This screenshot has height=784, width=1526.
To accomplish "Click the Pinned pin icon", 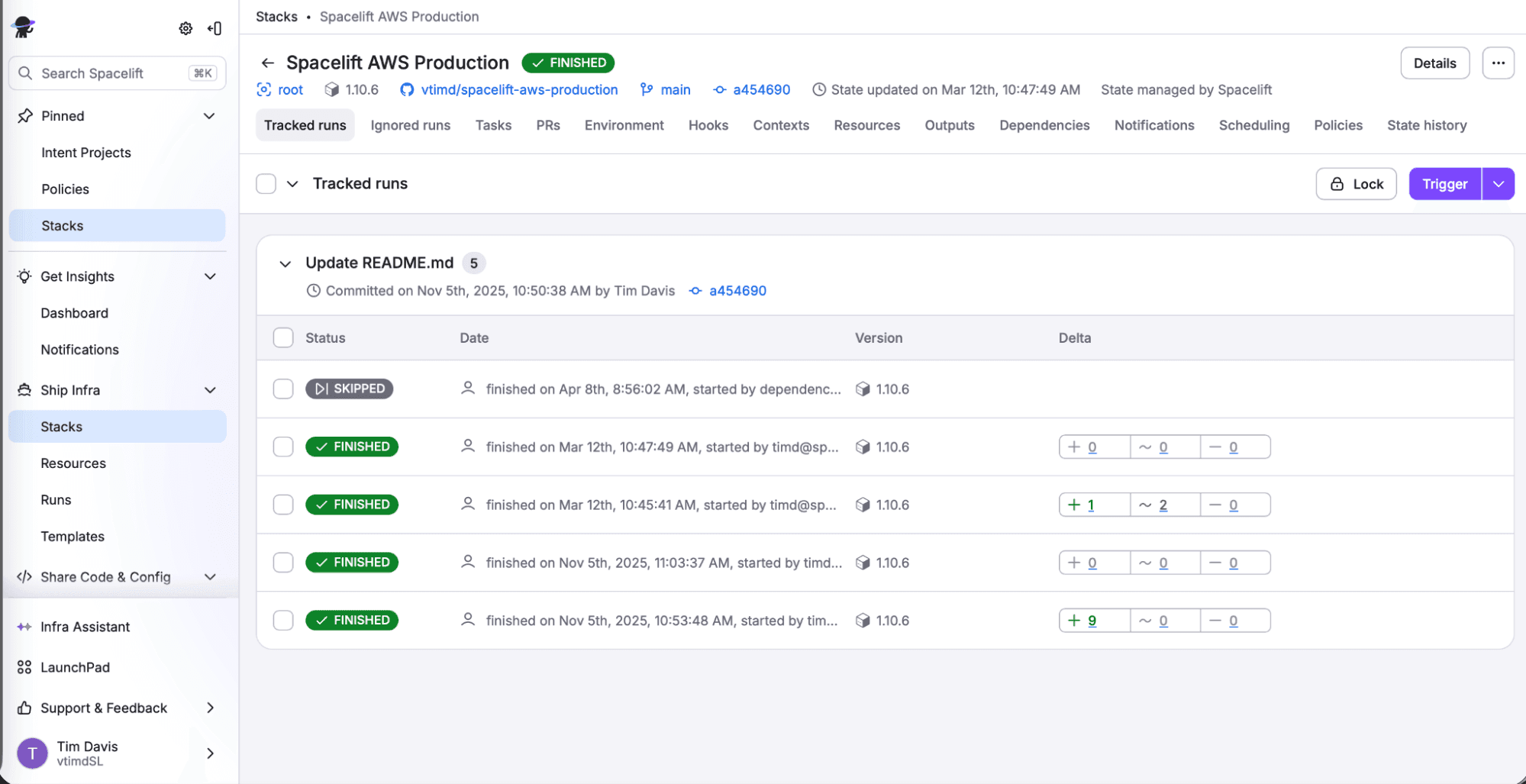I will [x=25, y=116].
